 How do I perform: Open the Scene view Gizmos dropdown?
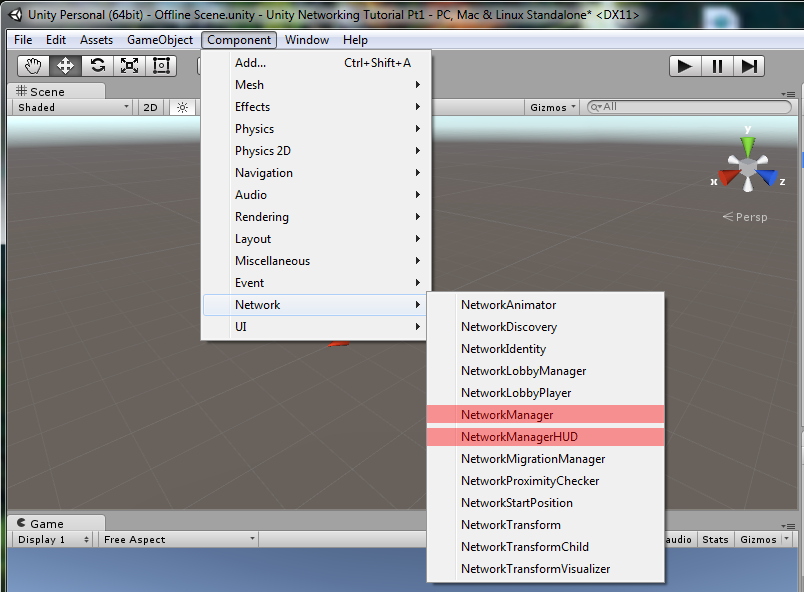(552, 108)
